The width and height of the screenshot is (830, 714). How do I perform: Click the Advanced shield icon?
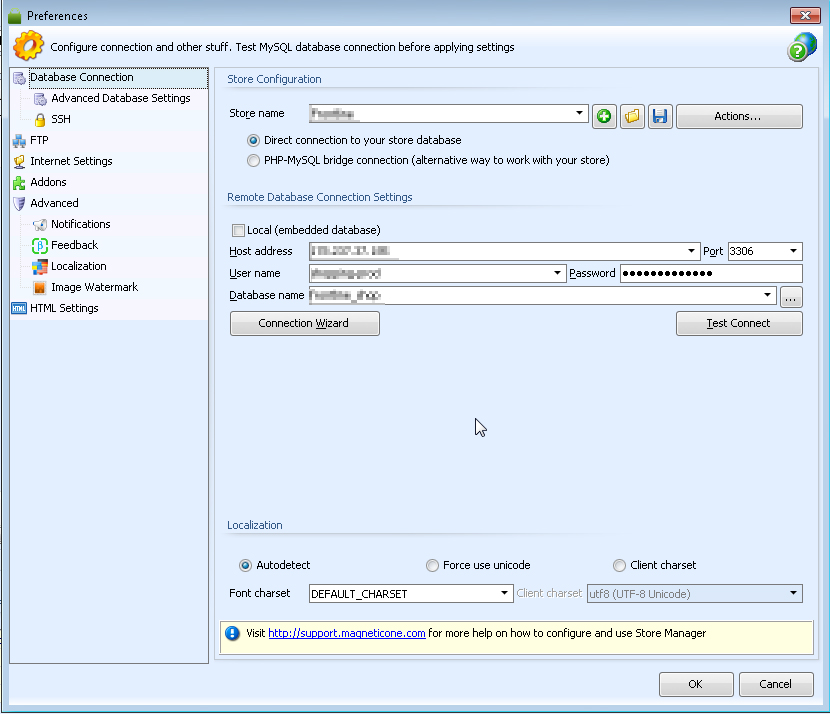[19, 204]
